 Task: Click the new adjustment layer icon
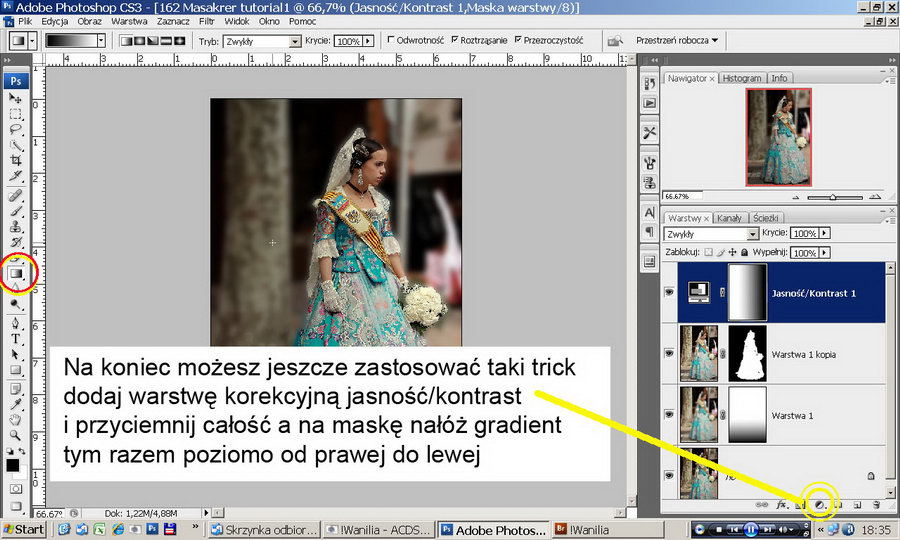818,507
